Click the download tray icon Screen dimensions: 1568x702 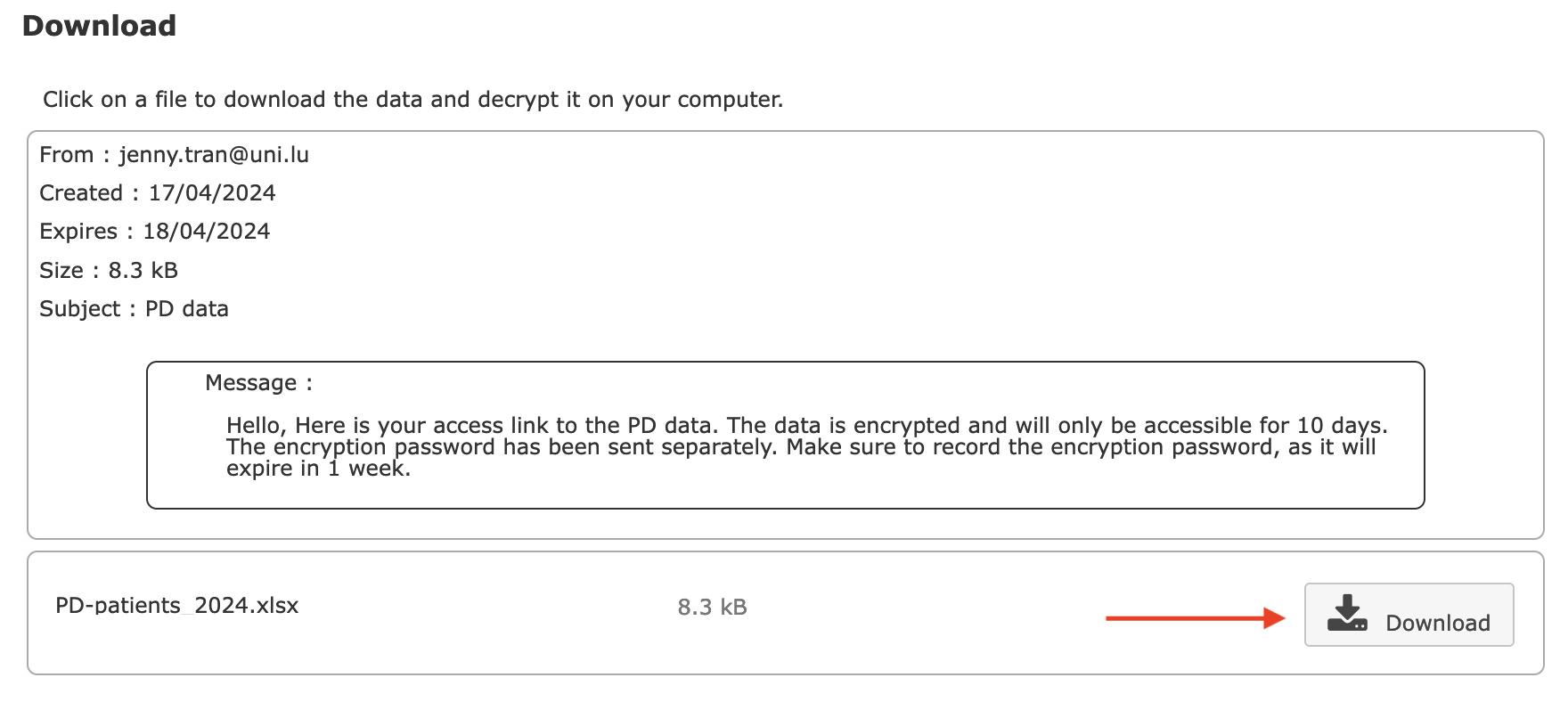coord(1347,614)
